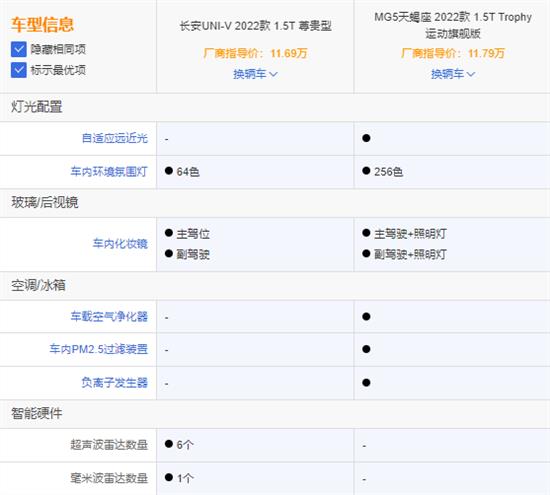550x495 pixels.
Task: Open the 车载空气净化器 feature link
Action: click(x=109, y=316)
